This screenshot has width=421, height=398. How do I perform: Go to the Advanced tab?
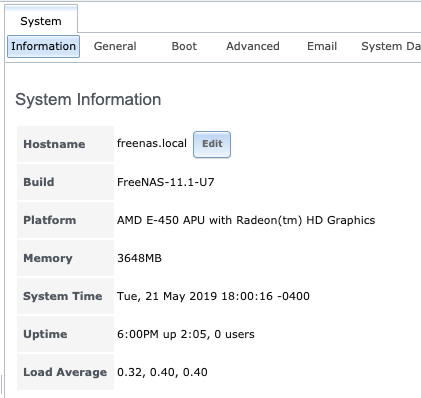[x=253, y=46]
